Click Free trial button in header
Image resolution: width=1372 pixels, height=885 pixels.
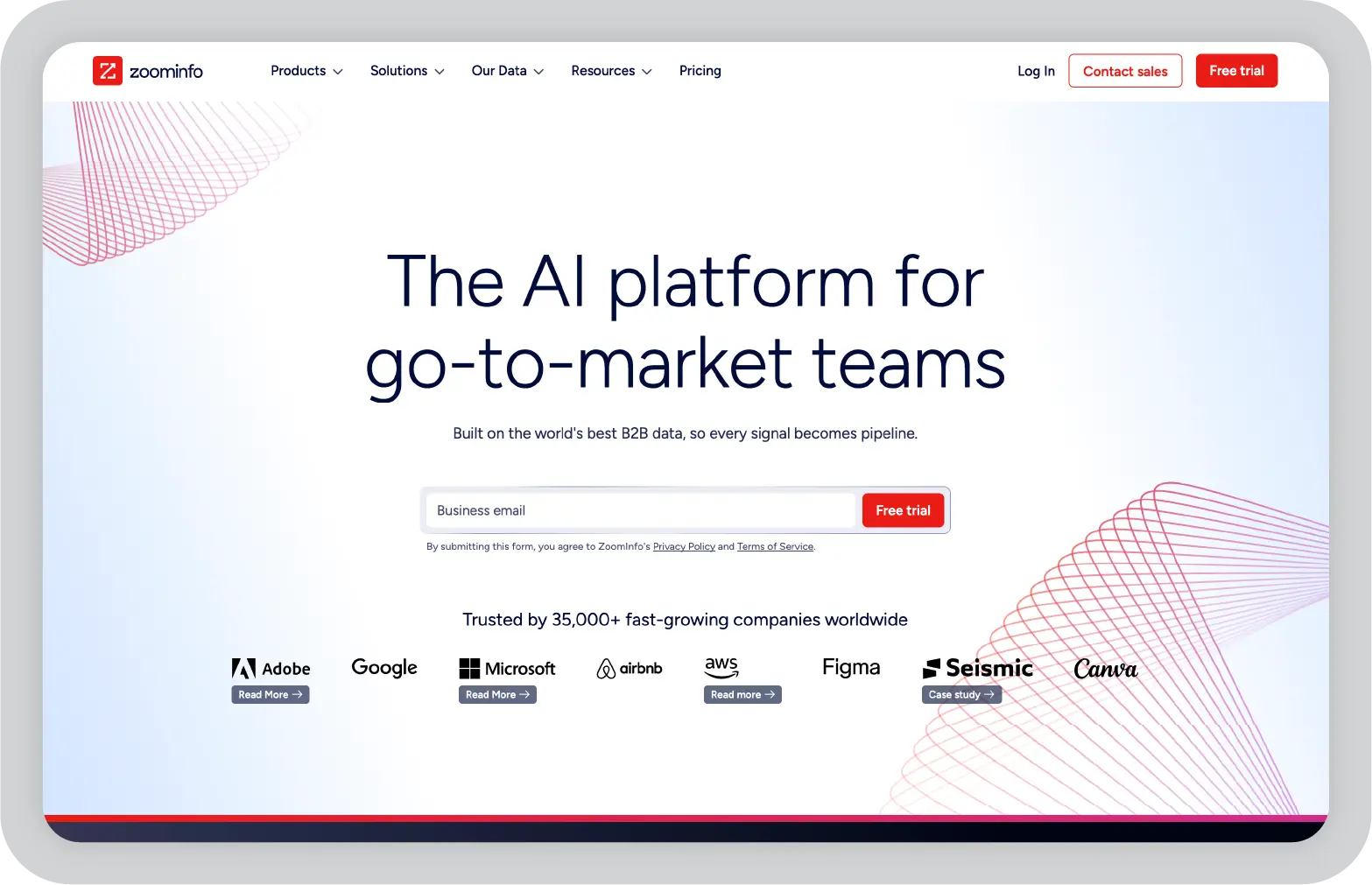tap(1236, 71)
